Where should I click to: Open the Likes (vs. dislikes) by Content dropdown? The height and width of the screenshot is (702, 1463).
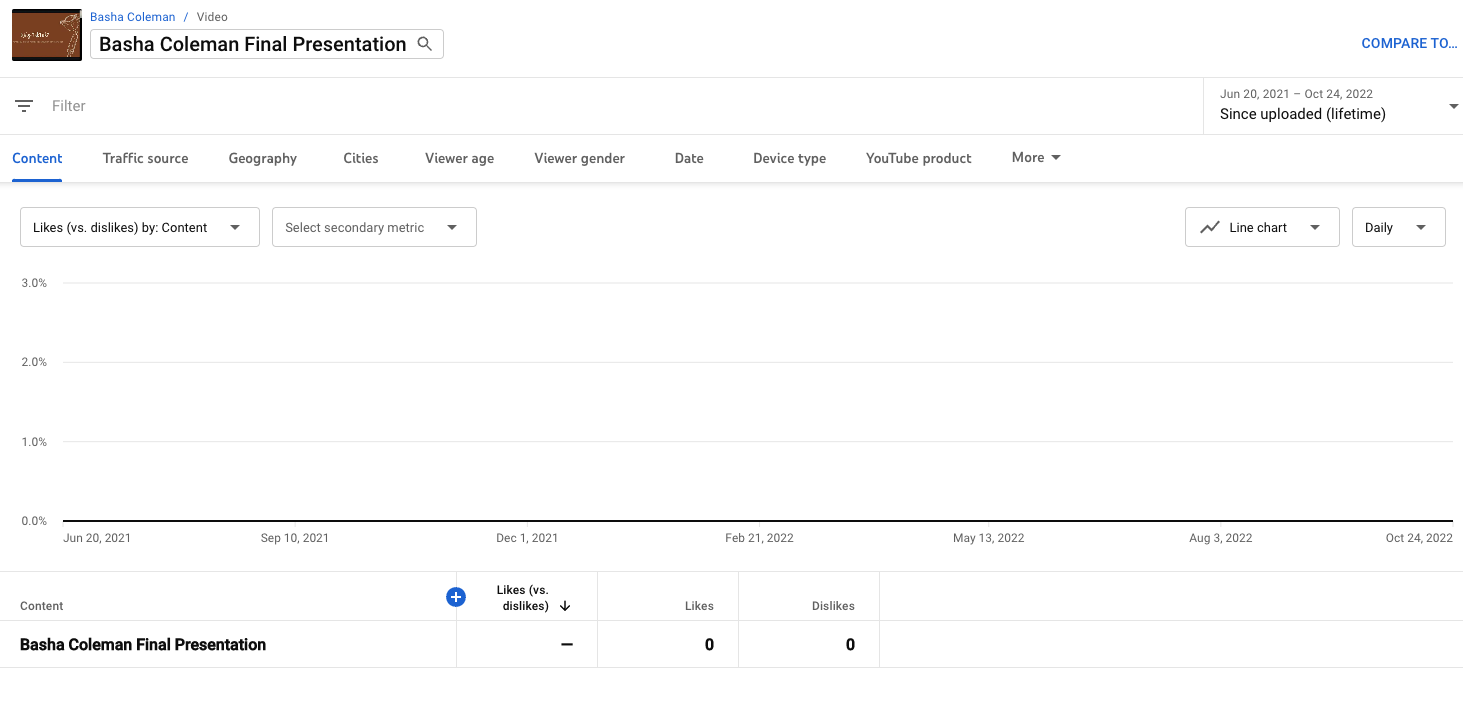[x=139, y=227]
